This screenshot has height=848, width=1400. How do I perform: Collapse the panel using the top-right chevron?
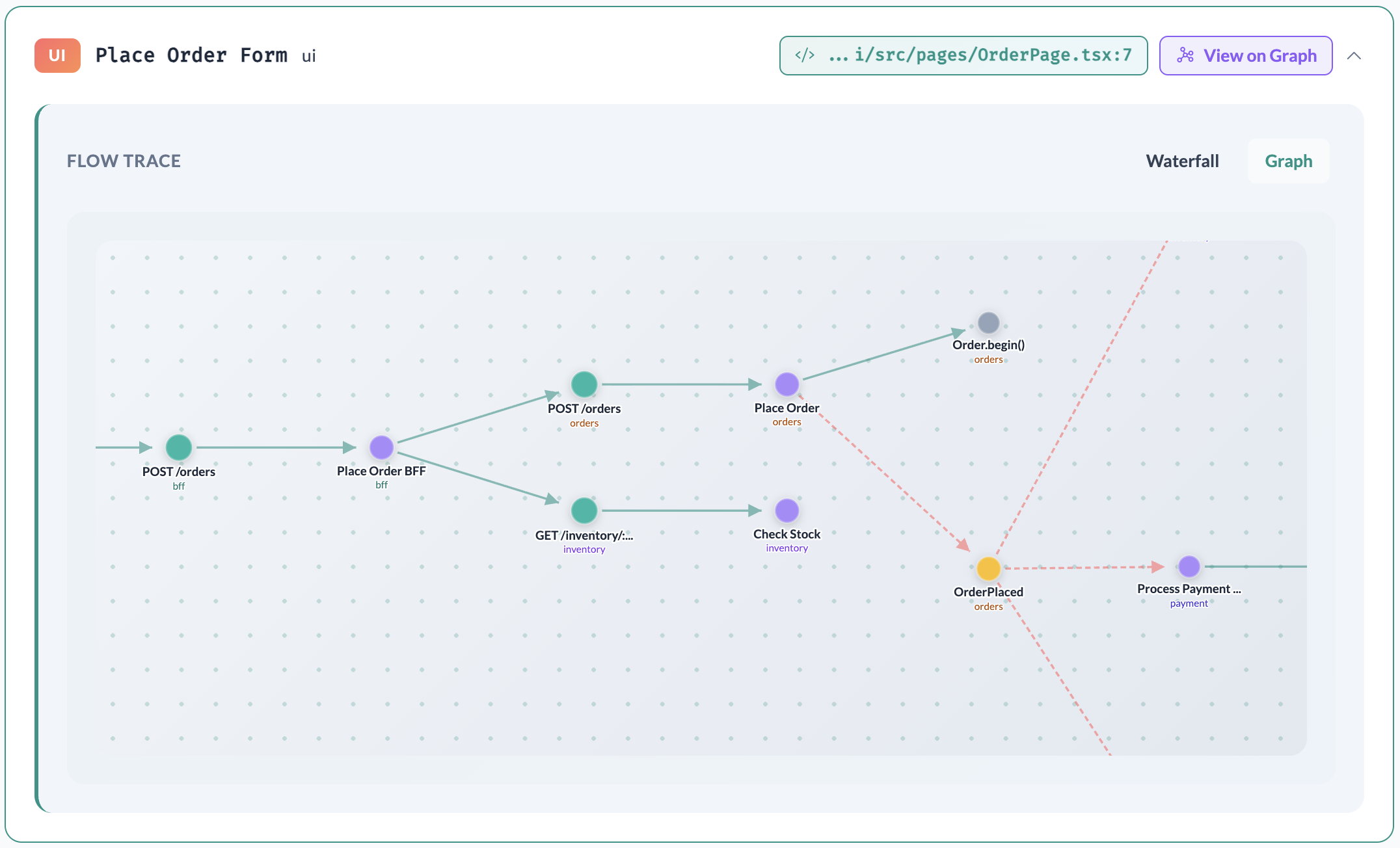(1354, 56)
